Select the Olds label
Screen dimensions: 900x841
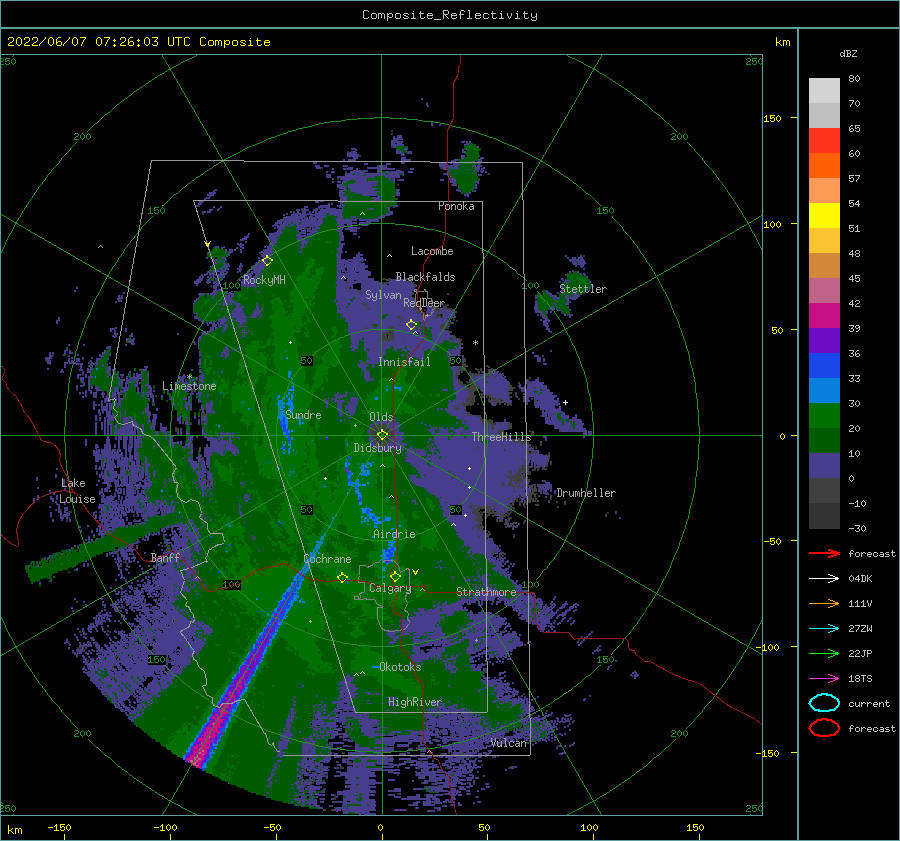(x=381, y=417)
